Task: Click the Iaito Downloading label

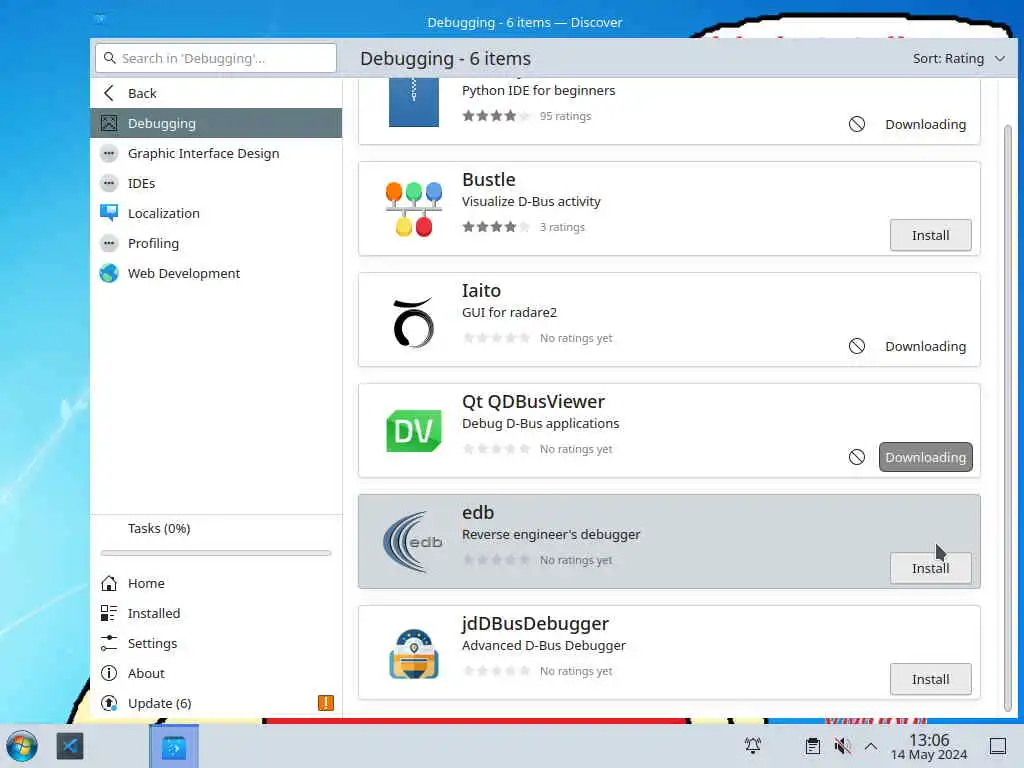Action: click(x=925, y=346)
